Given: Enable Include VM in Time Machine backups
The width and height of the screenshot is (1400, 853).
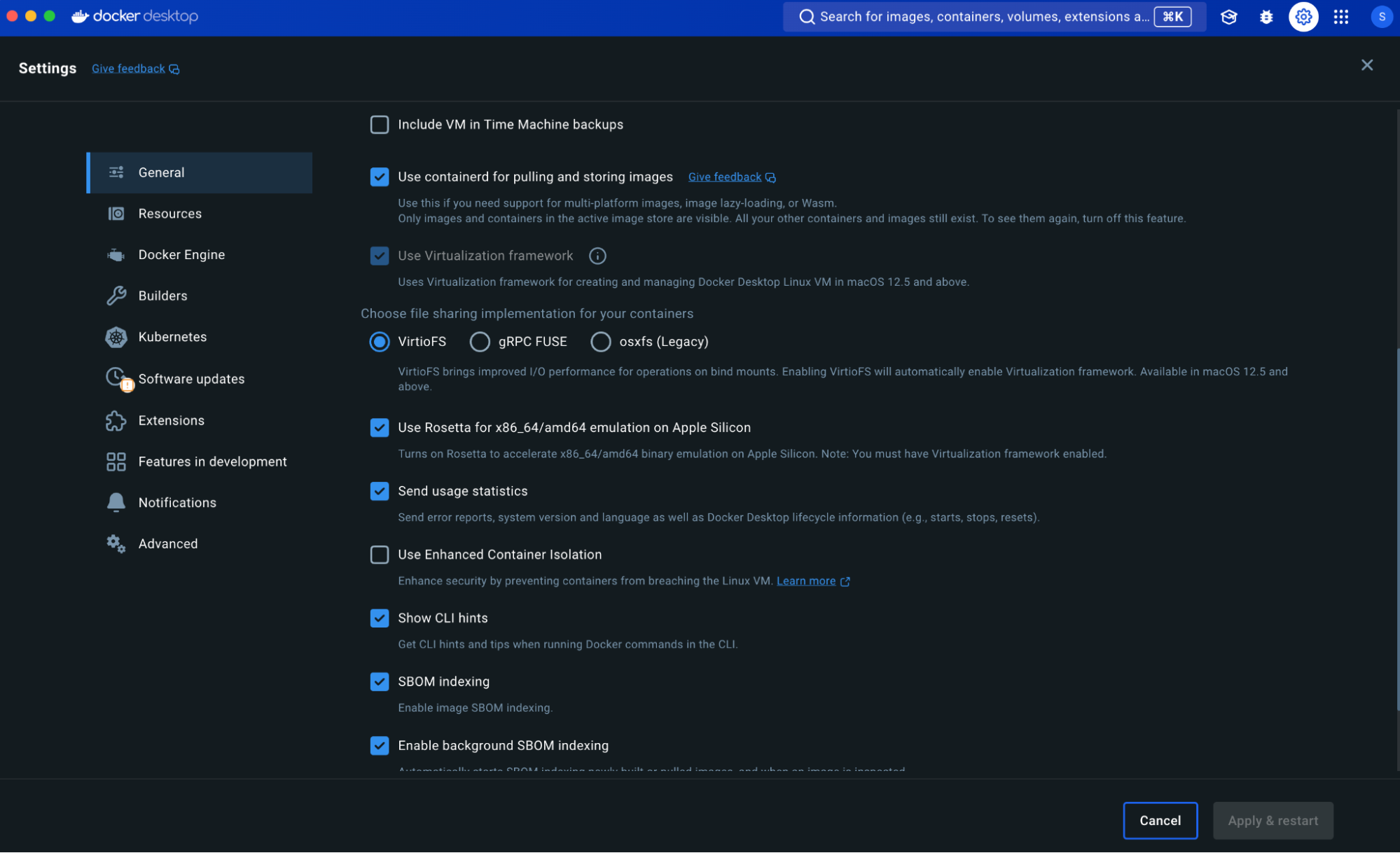Looking at the screenshot, I should pyautogui.click(x=379, y=125).
